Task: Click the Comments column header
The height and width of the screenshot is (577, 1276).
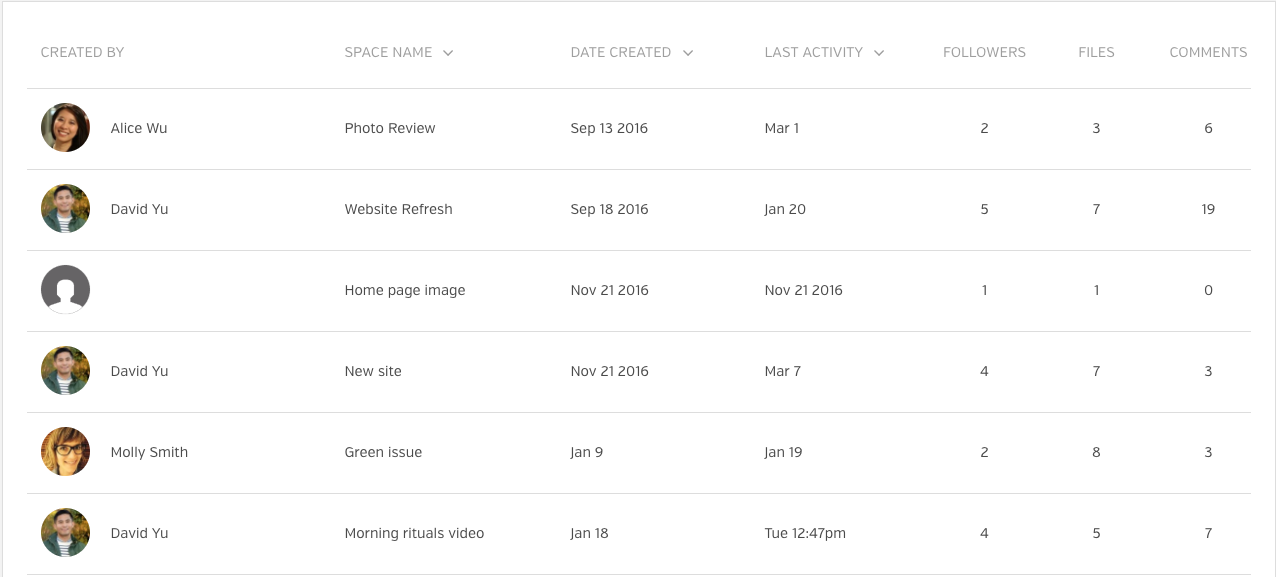Action: pyautogui.click(x=1208, y=52)
